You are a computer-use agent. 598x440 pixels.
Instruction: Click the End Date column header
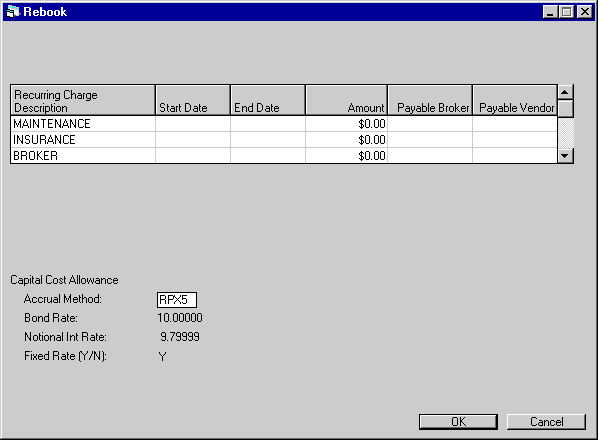pos(268,100)
